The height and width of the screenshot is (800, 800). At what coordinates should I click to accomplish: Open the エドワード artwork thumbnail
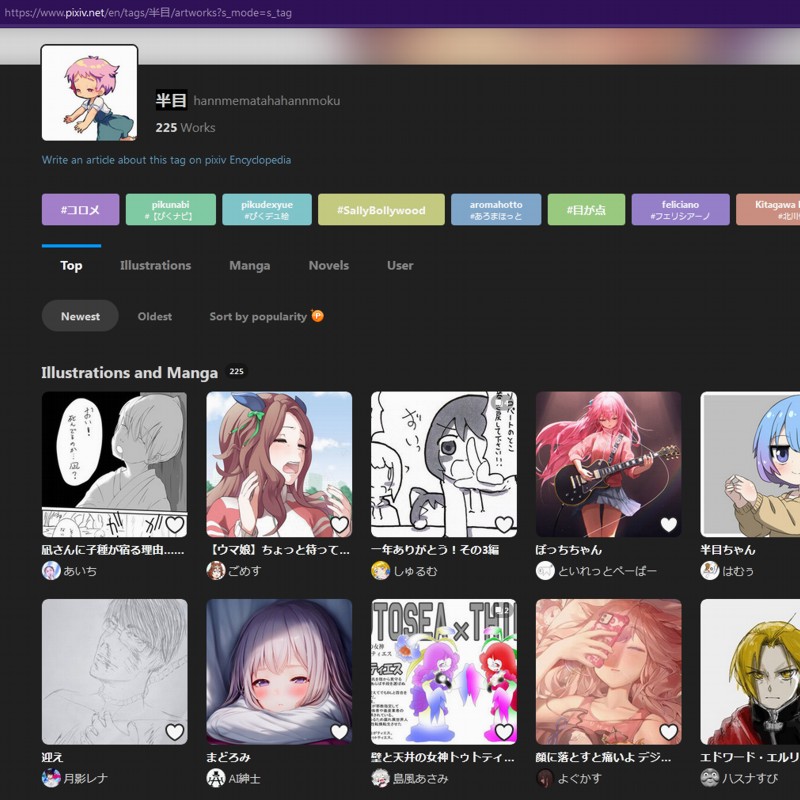tap(751, 672)
